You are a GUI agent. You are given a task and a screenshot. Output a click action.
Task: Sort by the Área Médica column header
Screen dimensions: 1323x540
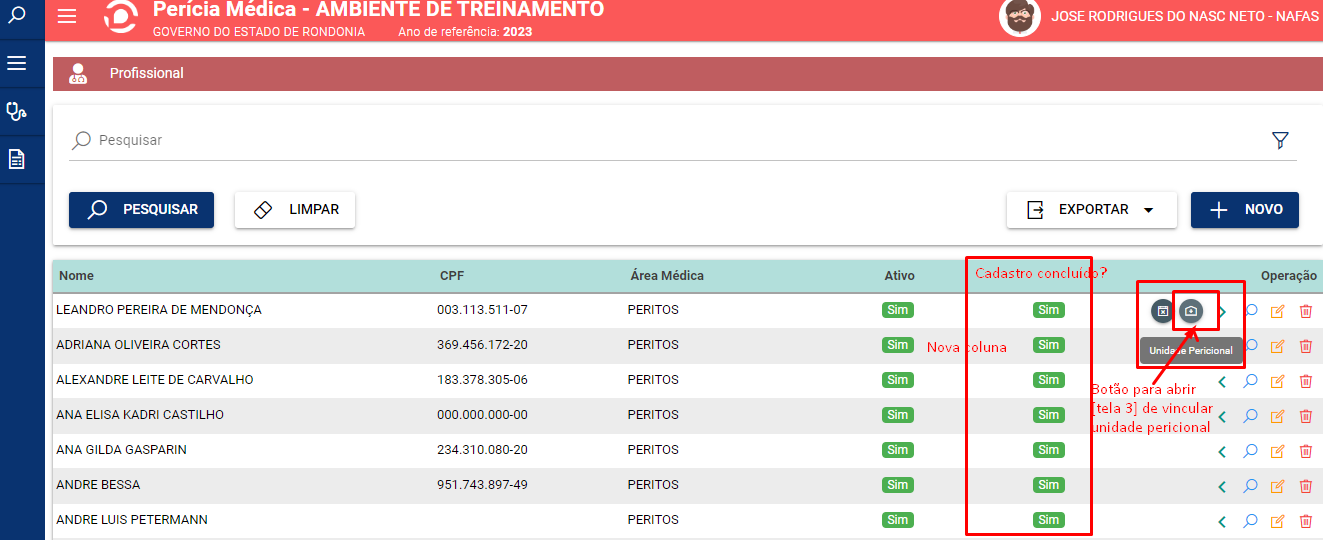(667, 276)
